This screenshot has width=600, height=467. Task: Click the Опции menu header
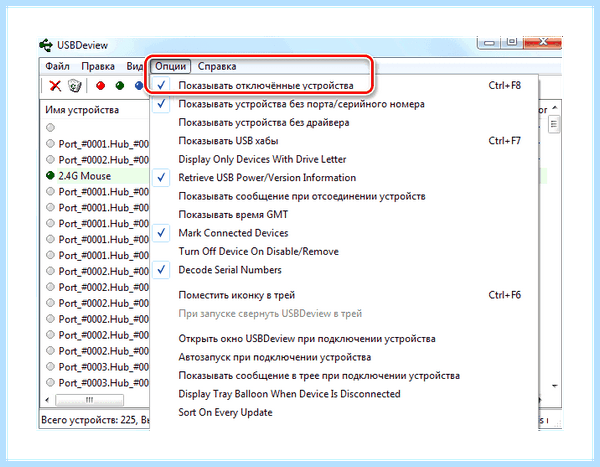pos(170,66)
